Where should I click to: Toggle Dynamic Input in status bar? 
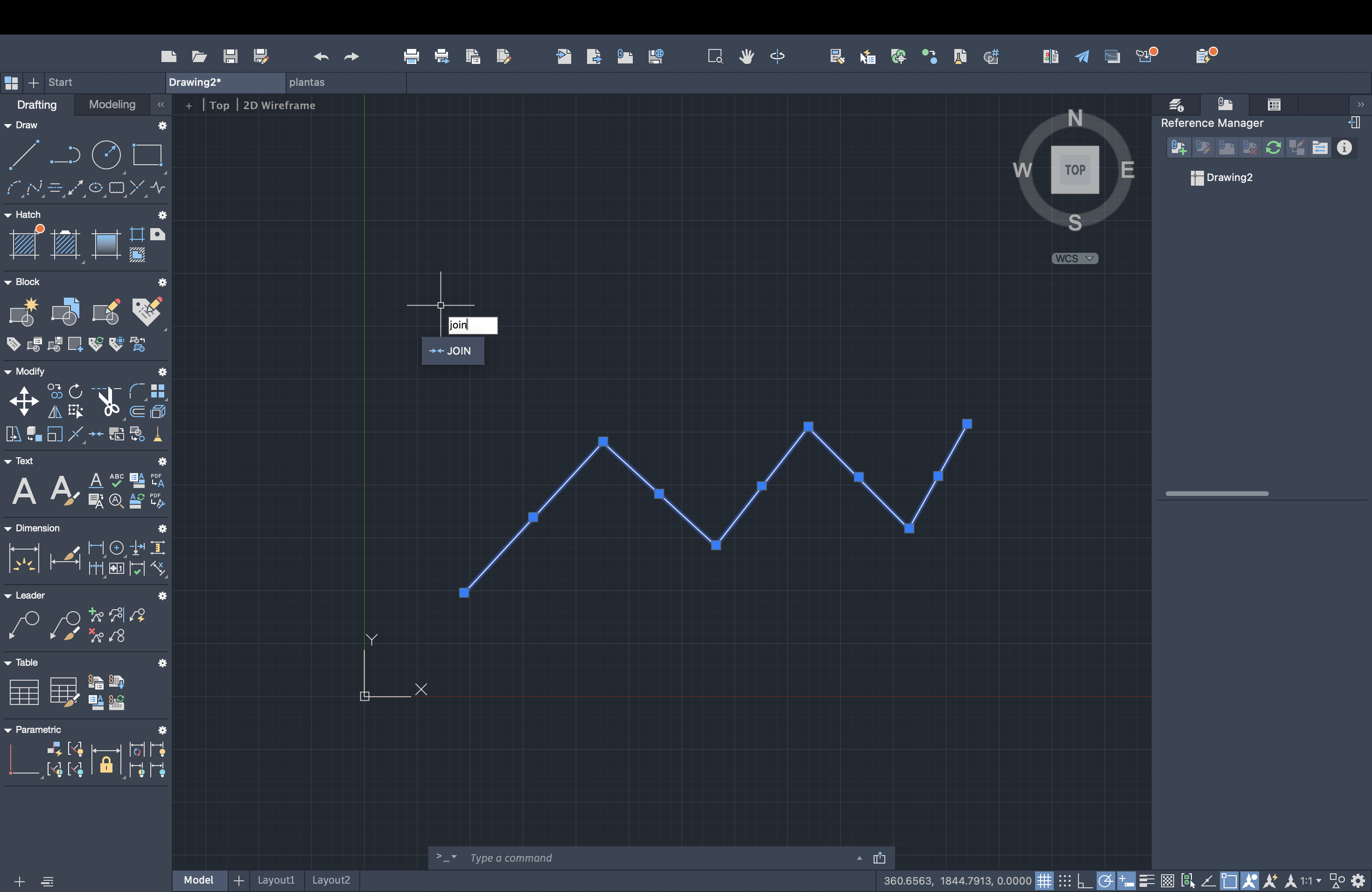point(1126,880)
